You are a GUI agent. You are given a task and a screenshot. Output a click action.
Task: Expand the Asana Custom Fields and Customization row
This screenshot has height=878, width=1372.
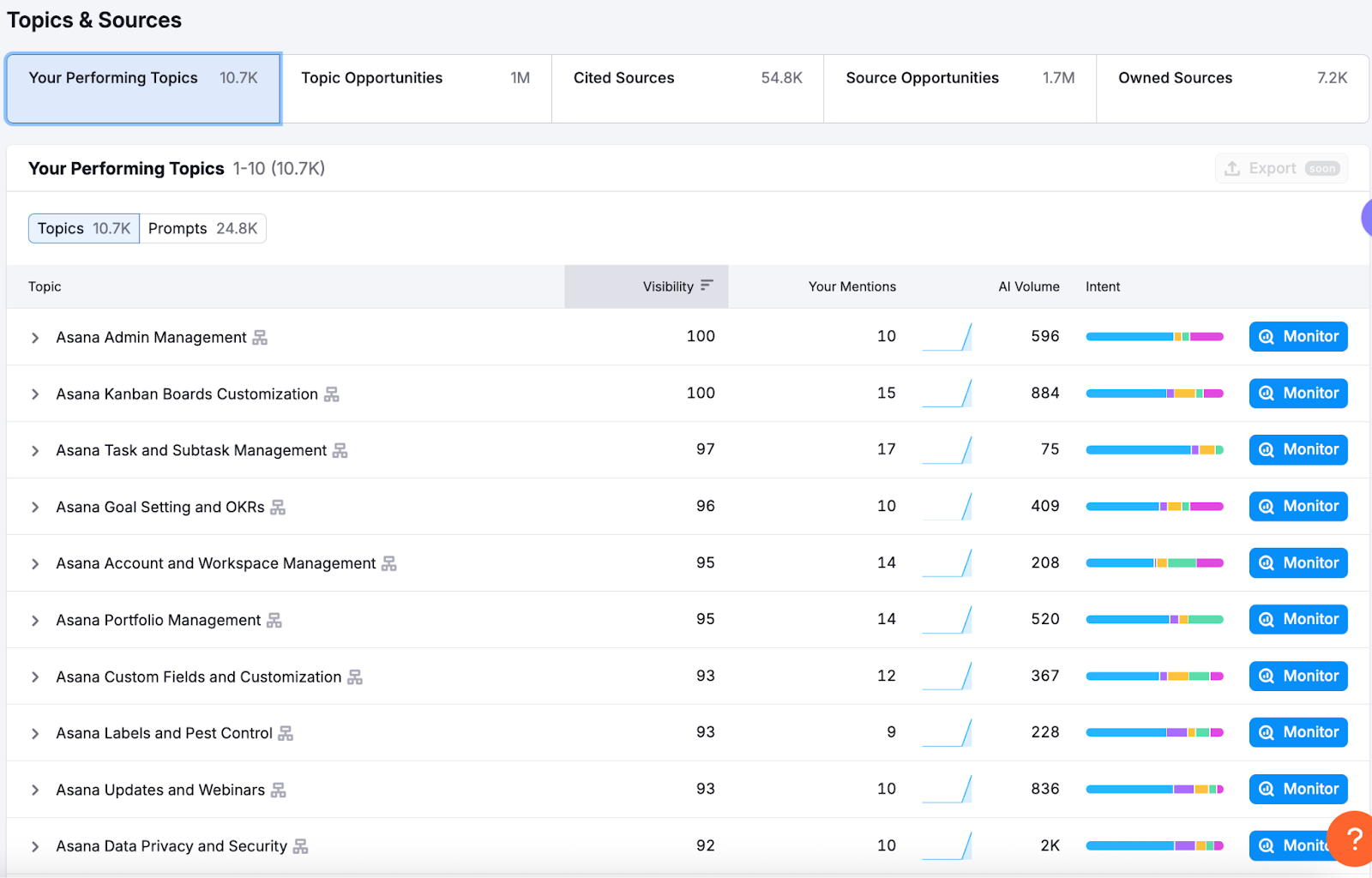click(35, 677)
